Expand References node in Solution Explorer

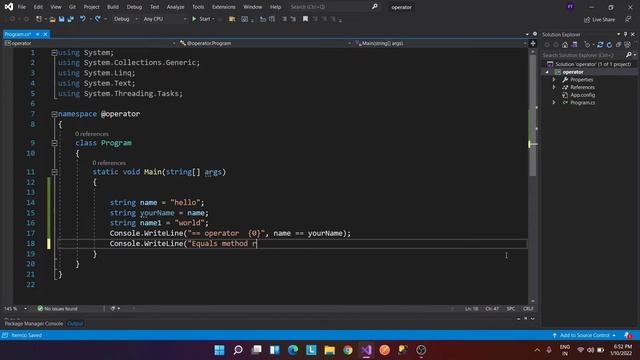[x=554, y=87]
